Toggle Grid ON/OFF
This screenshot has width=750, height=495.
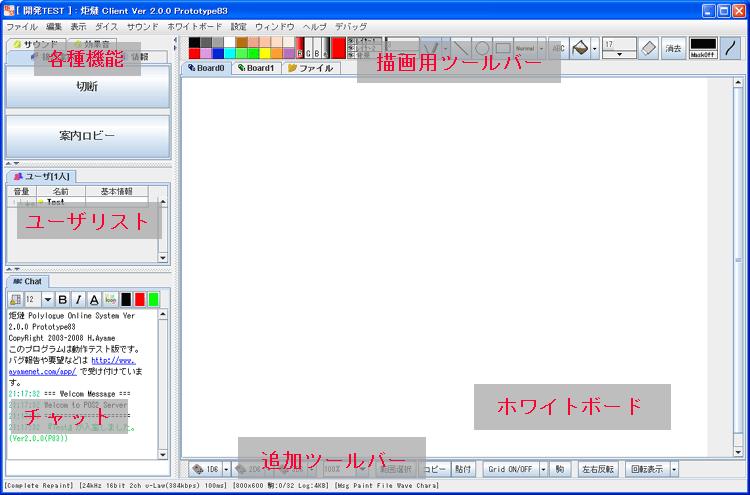tap(511, 469)
